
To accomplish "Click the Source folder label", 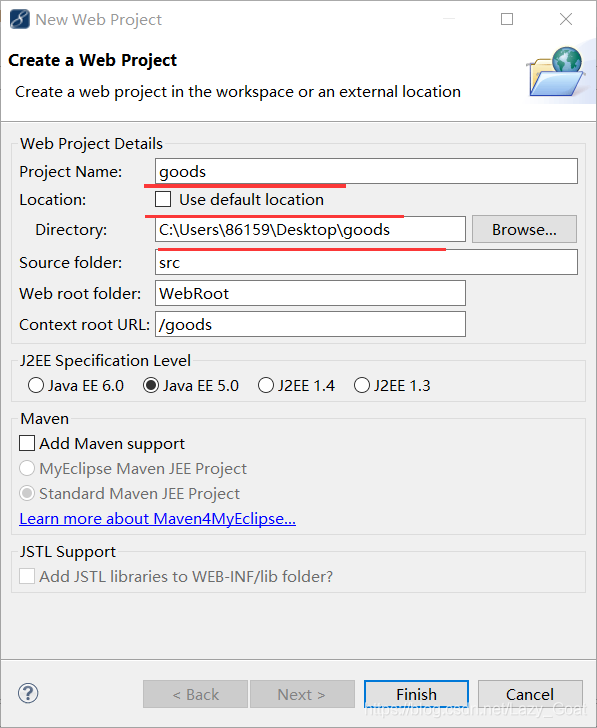I will tap(71, 263).
